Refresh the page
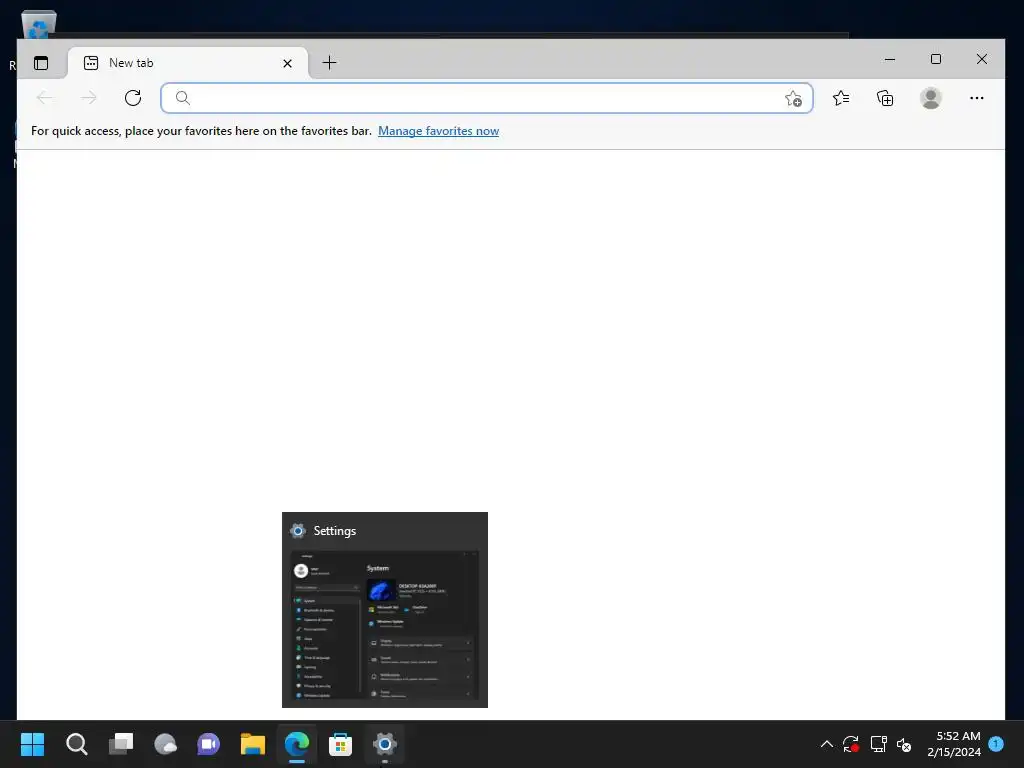 point(133,98)
